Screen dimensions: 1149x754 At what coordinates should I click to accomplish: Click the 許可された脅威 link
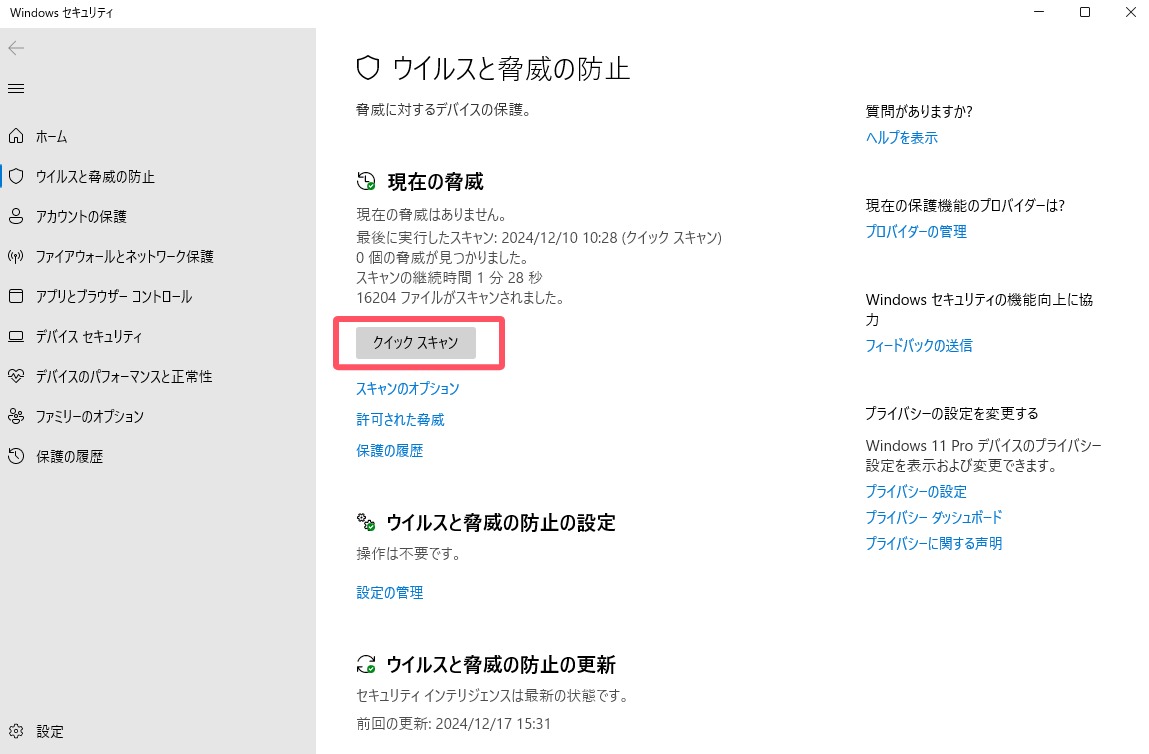(400, 419)
